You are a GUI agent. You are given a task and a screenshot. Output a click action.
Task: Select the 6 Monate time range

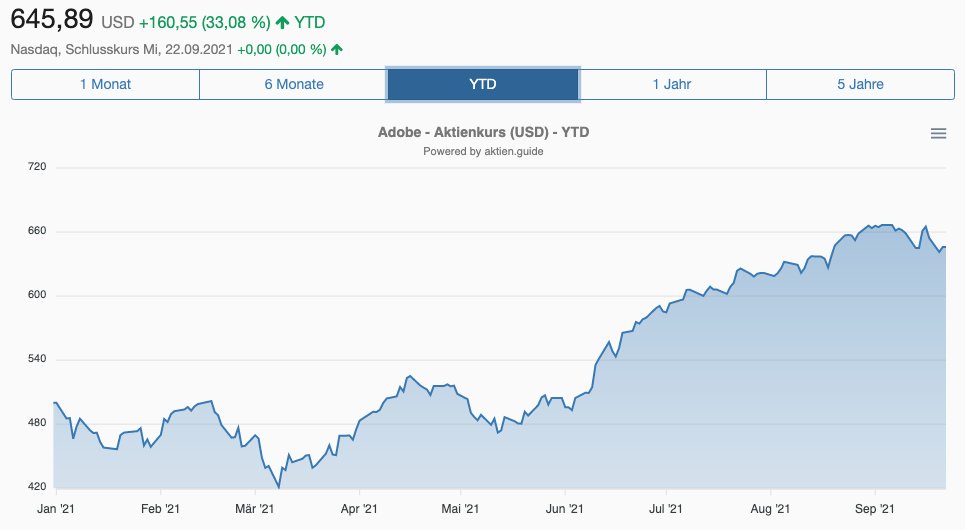click(294, 84)
